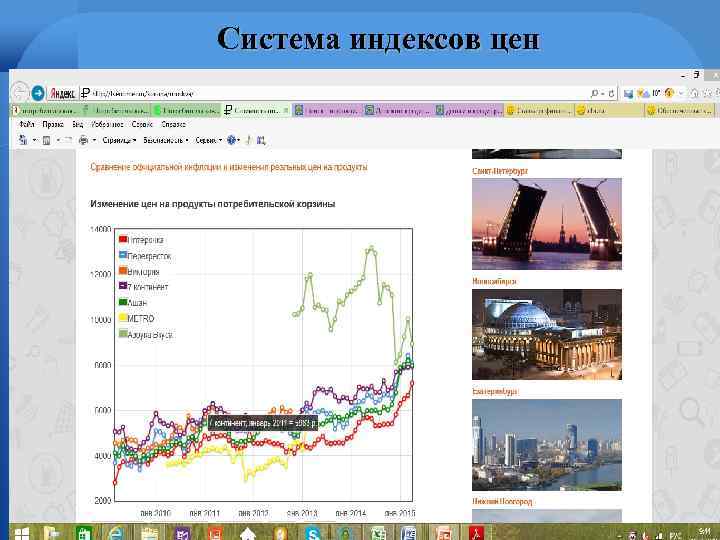This screenshot has height=540, width=720.
Task: Click the Пятерочка red legend swatch
Action: pyautogui.click(x=123, y=239)
